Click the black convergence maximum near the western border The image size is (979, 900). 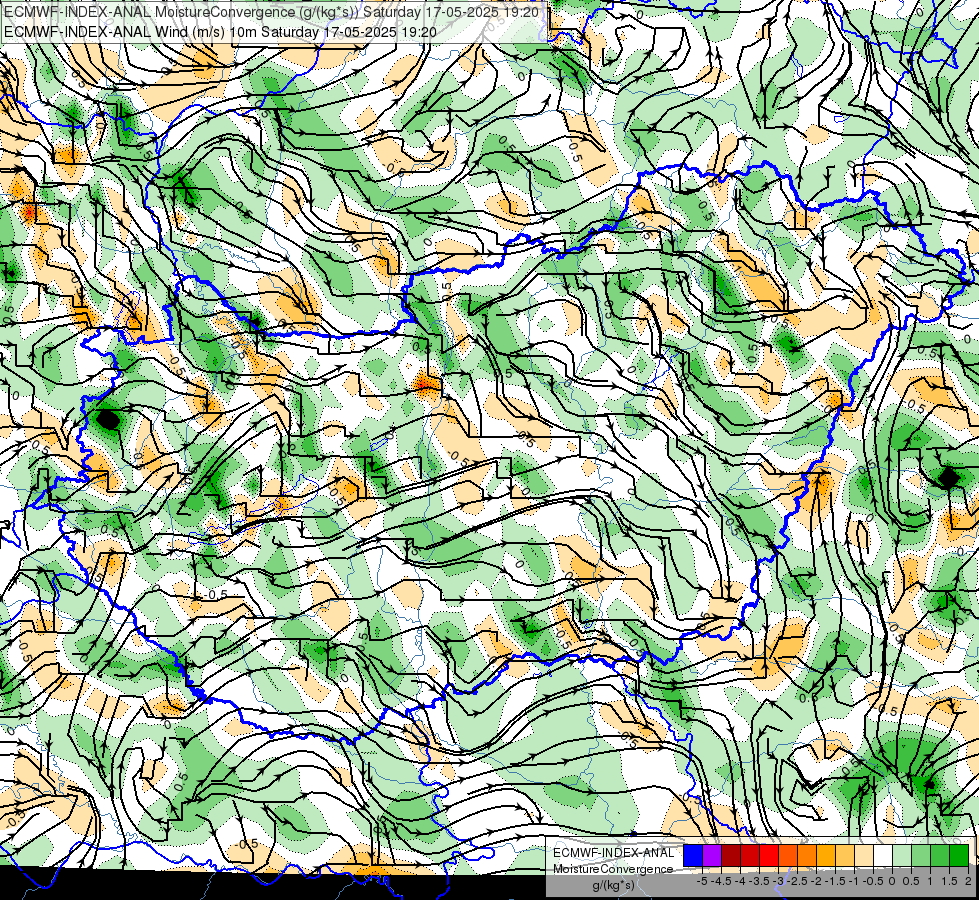[x=108, y=419]
